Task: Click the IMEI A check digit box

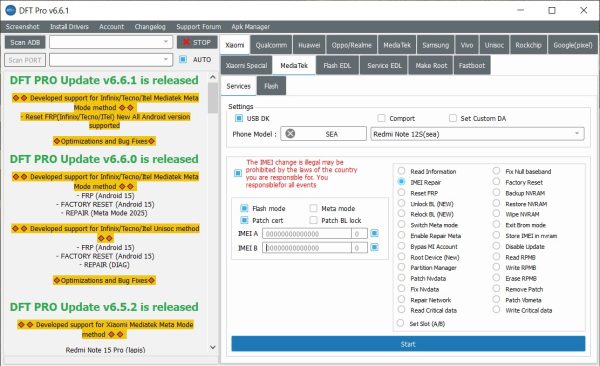Action: pos(359,234)
